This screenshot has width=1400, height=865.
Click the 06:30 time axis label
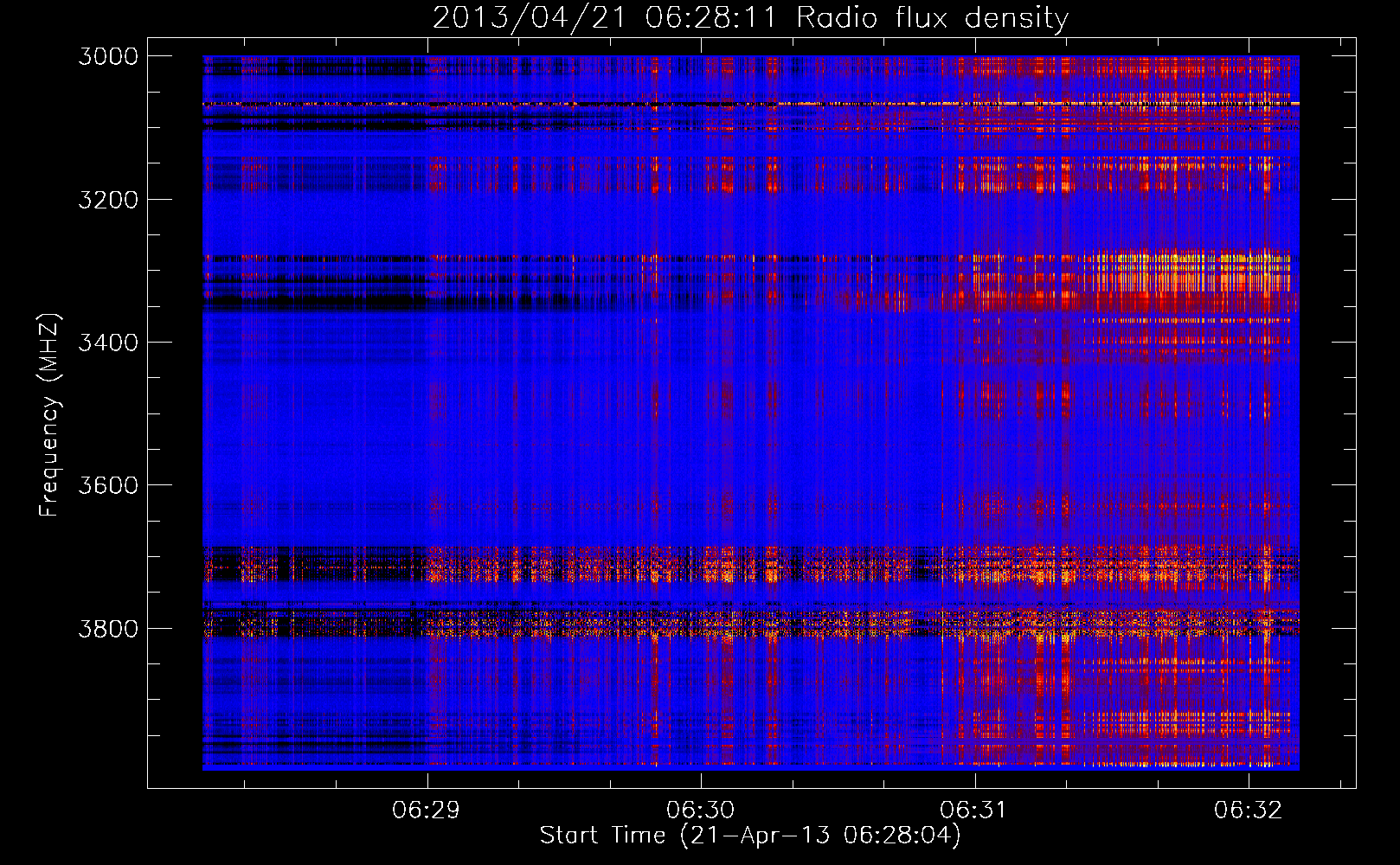(x=700, y=811)
